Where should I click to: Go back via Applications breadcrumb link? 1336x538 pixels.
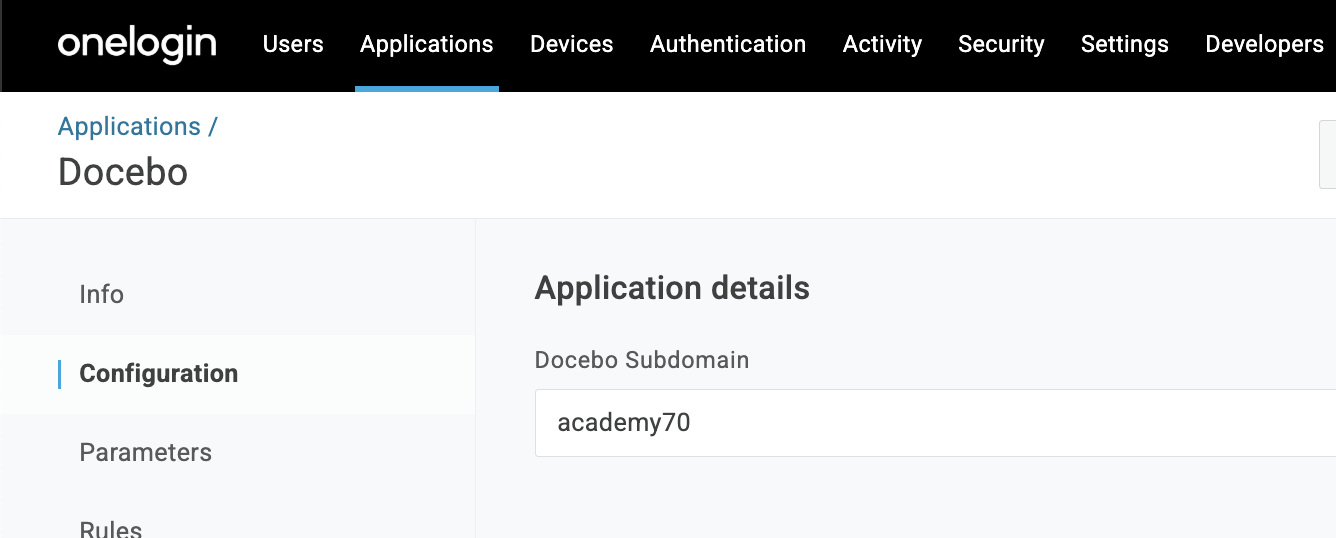pyautogui.click(x=129, y=127)
